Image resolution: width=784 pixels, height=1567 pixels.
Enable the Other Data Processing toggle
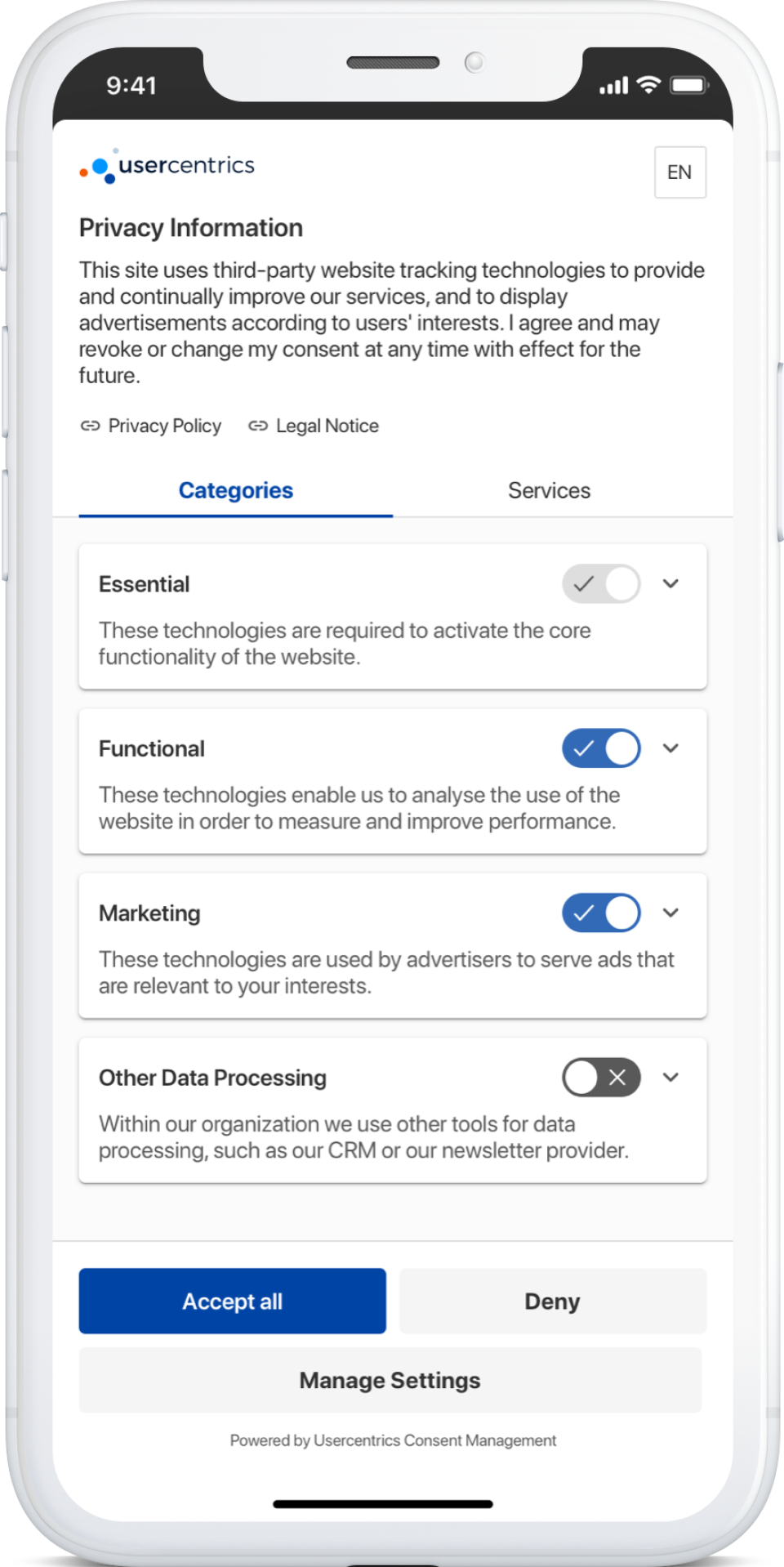600,1078
